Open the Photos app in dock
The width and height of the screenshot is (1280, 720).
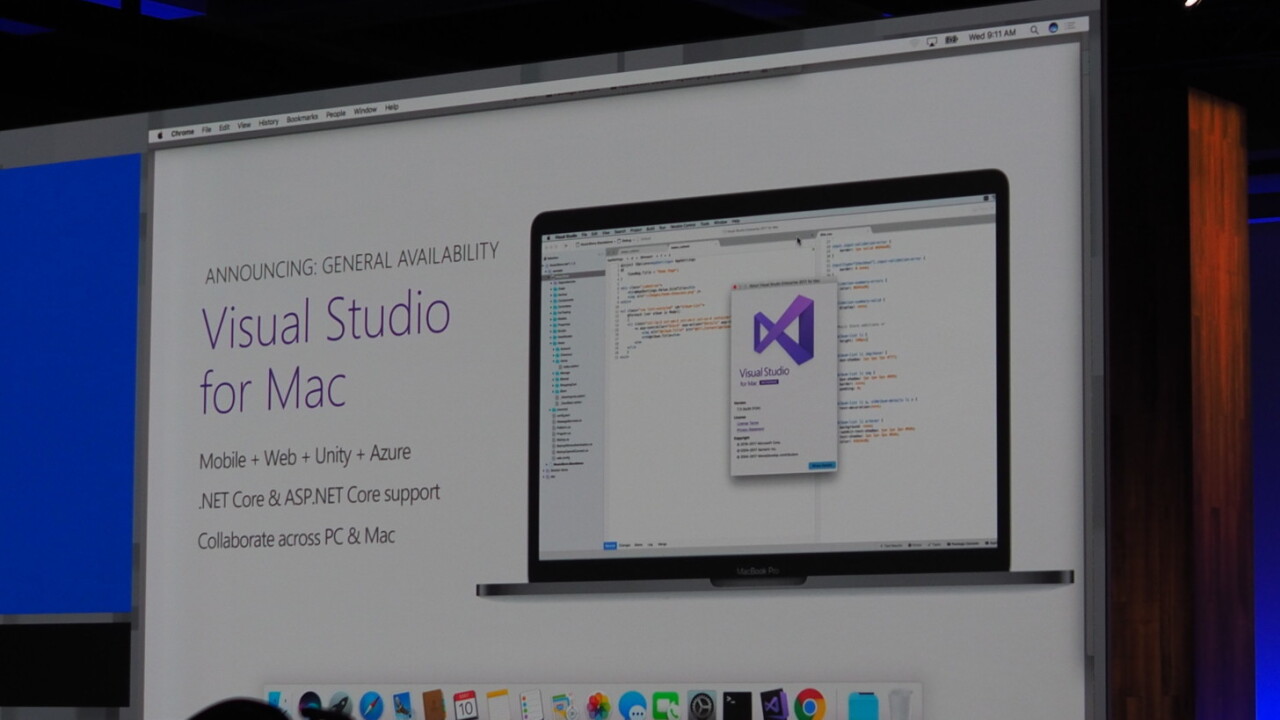click(598, 705)
